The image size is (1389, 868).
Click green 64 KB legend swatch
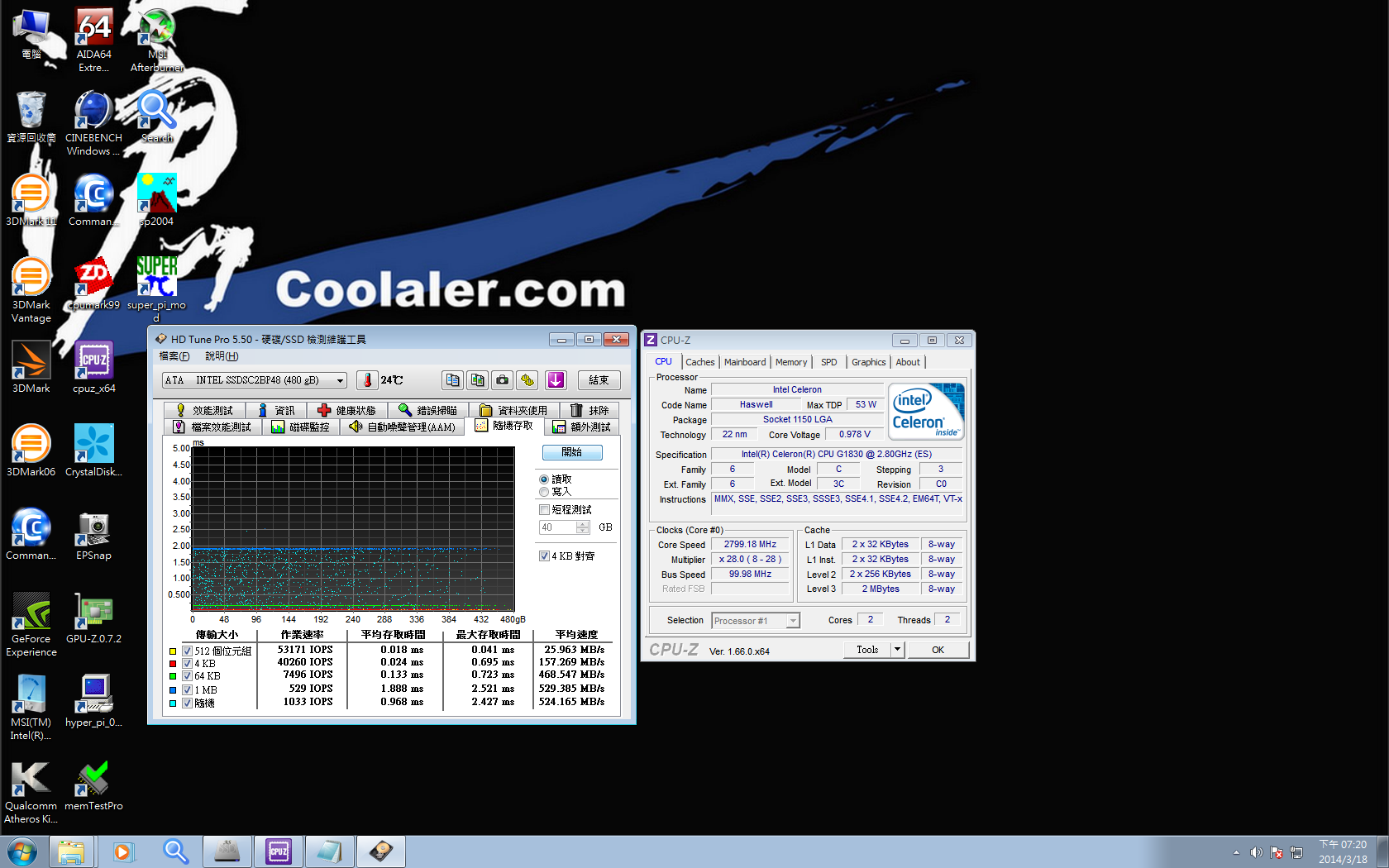tap(173, 675)
